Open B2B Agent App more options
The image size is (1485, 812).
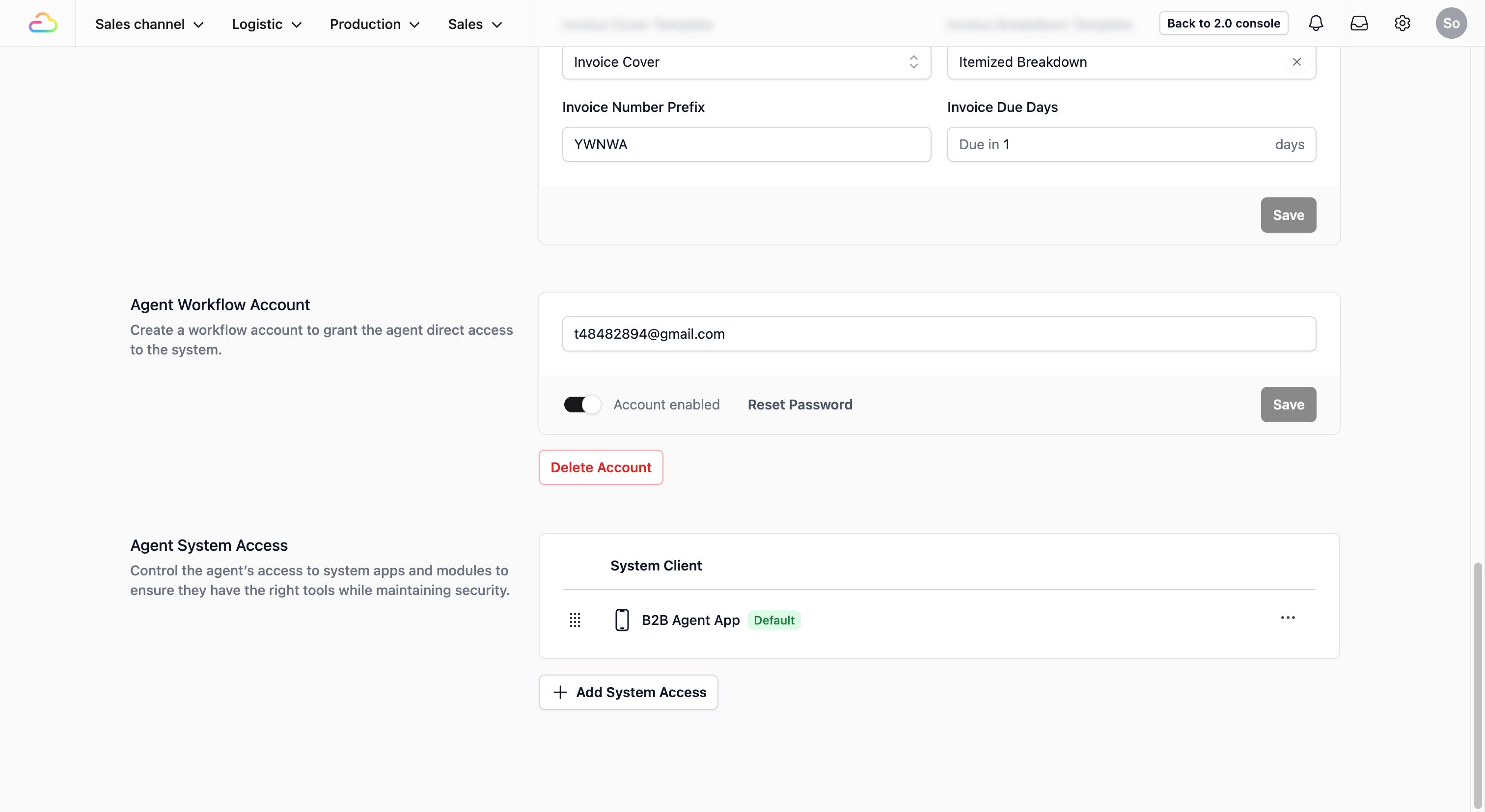click(1287, 618)
